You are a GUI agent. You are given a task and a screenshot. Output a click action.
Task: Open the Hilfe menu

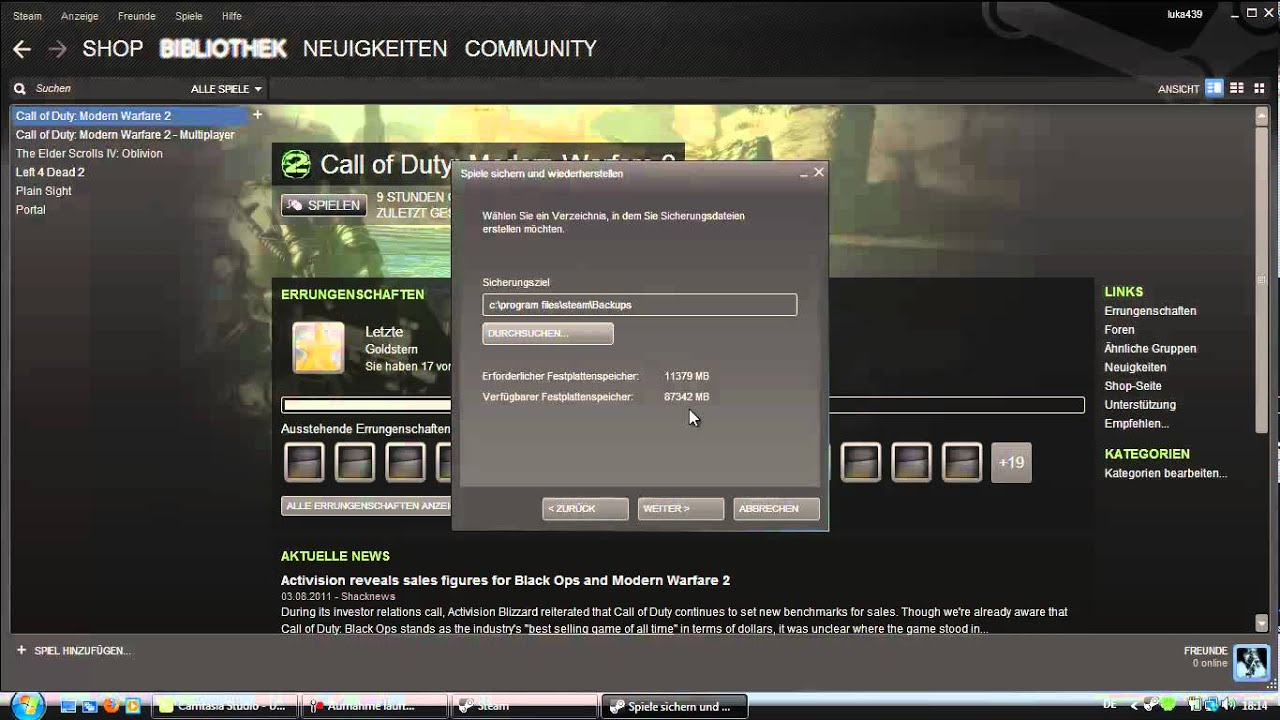tap(232, 16)
